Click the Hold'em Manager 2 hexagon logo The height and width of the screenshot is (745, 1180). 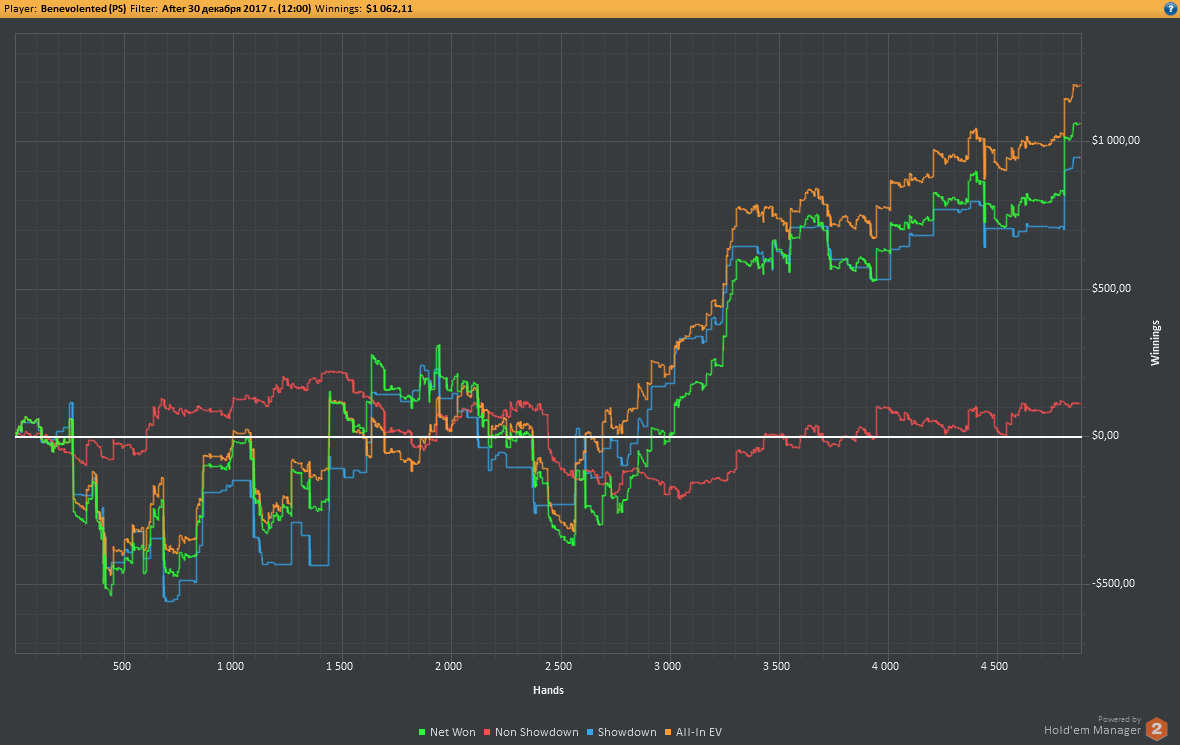pyautogui.click(x=1157, y=729)
